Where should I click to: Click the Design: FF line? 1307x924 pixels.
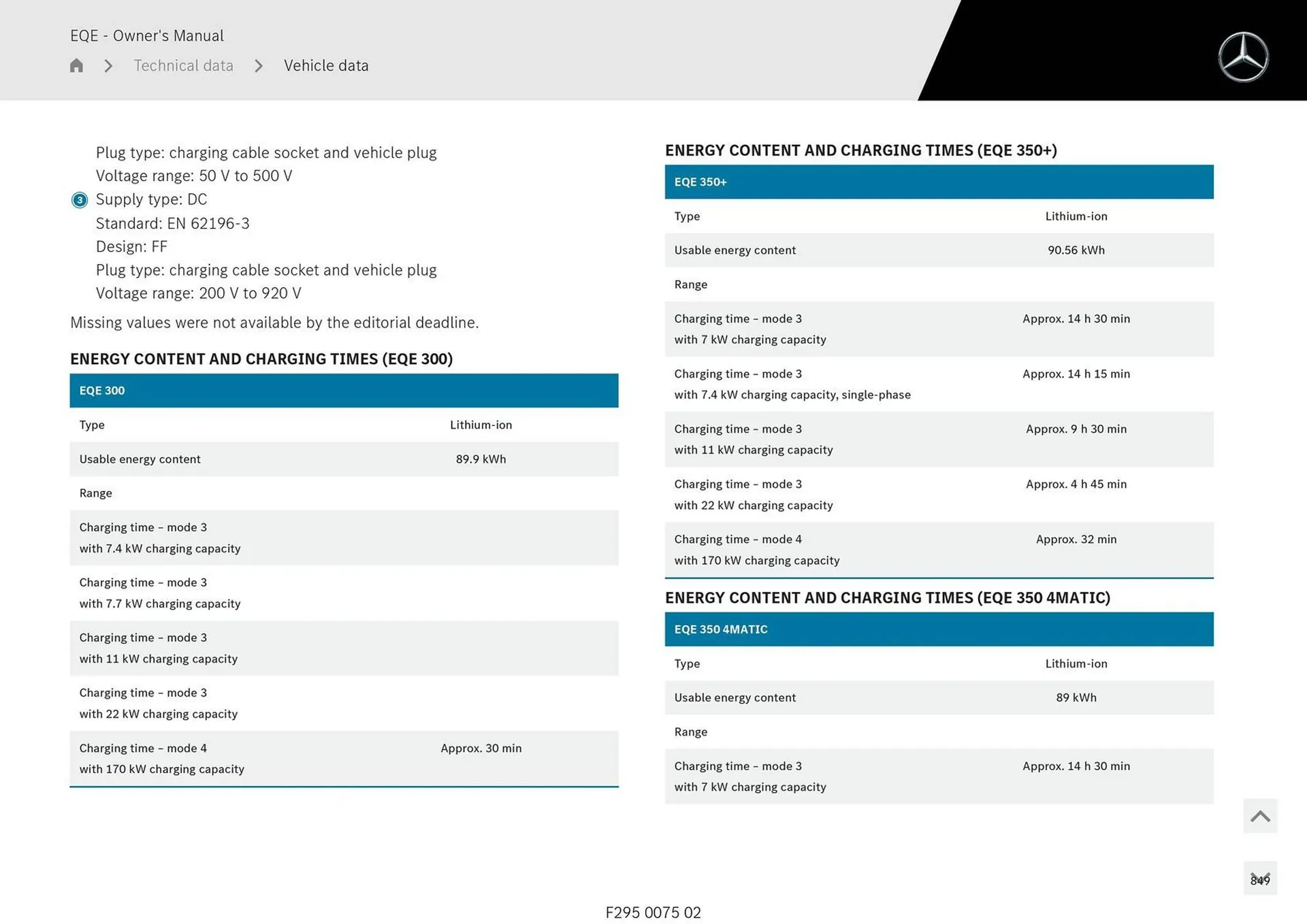tap(131, 246)
